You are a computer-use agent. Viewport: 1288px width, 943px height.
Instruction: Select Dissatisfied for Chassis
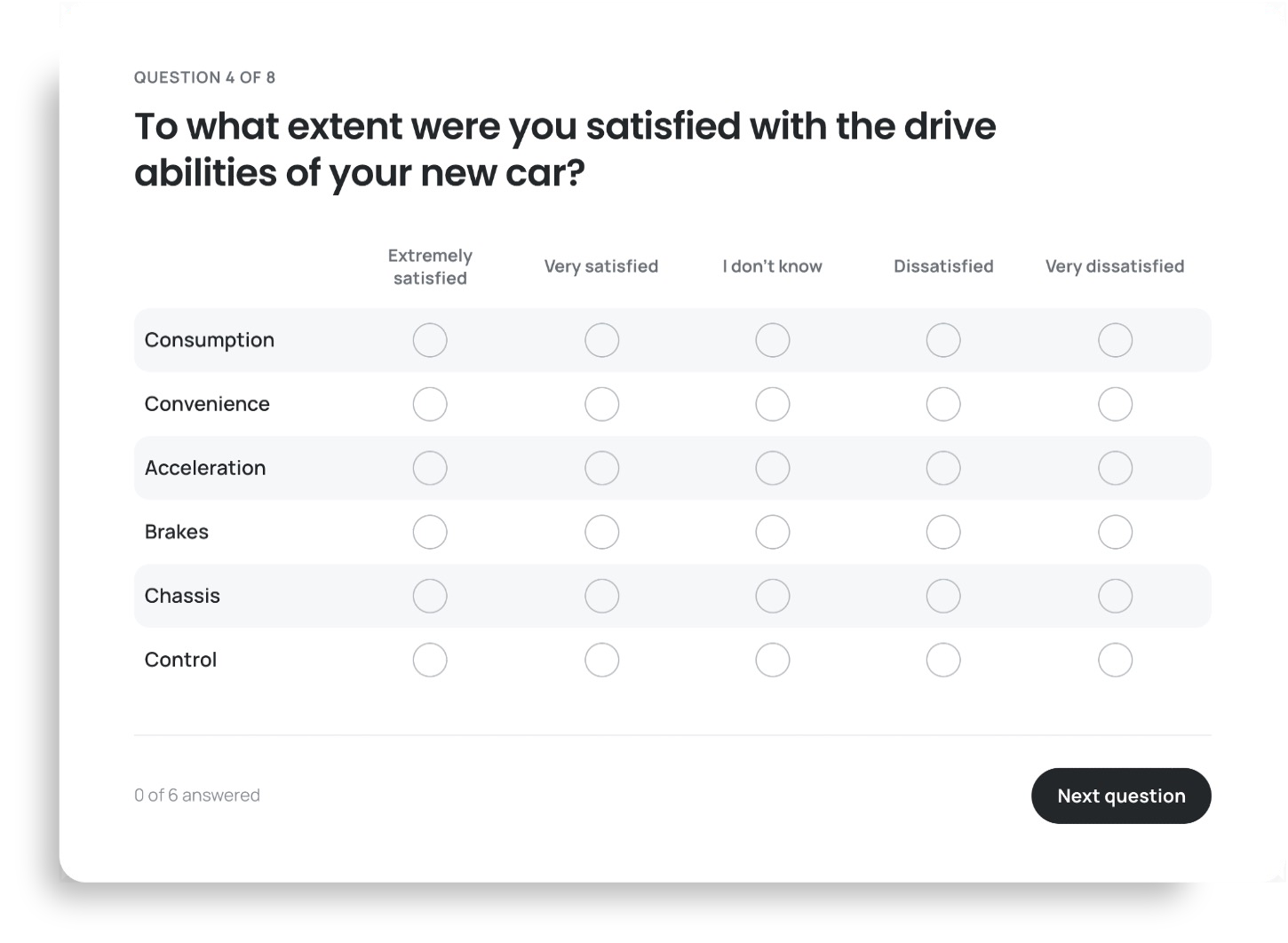943,596
